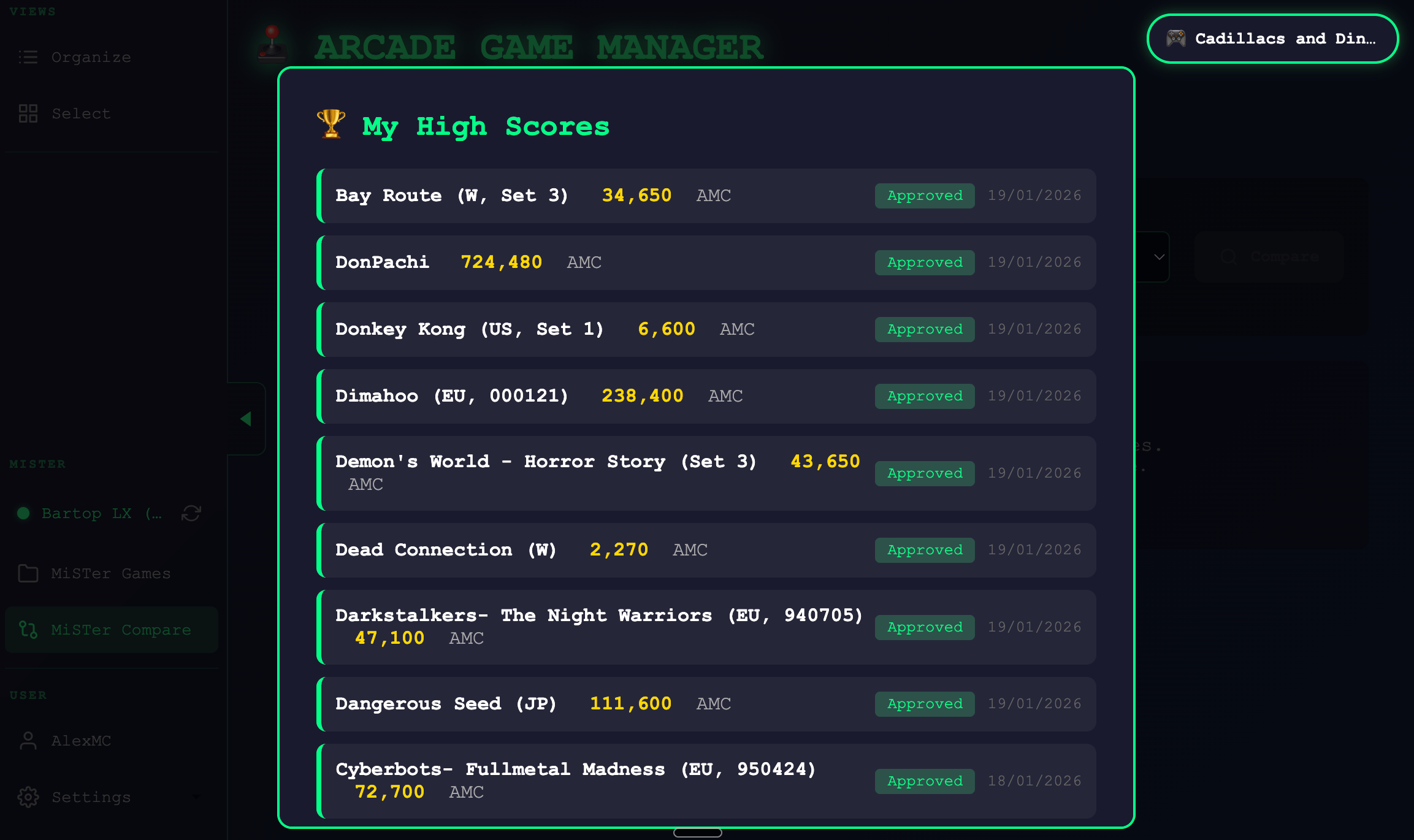
Task: Click the Cadillacs and Dinosaurs button
Action: (1272, 38)
